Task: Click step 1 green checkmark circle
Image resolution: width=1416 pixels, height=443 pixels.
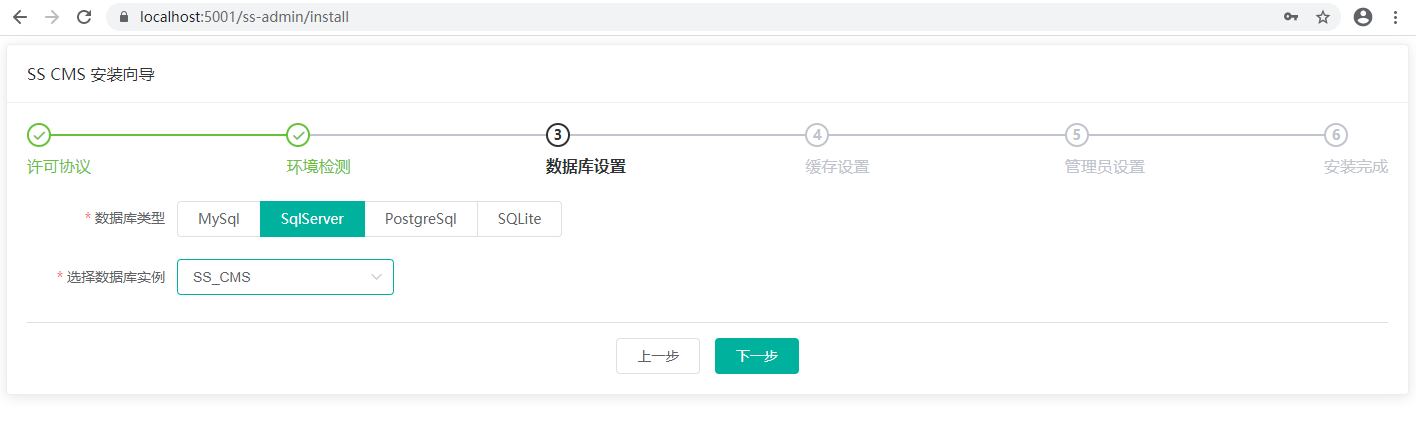Action: coord(38,134)
